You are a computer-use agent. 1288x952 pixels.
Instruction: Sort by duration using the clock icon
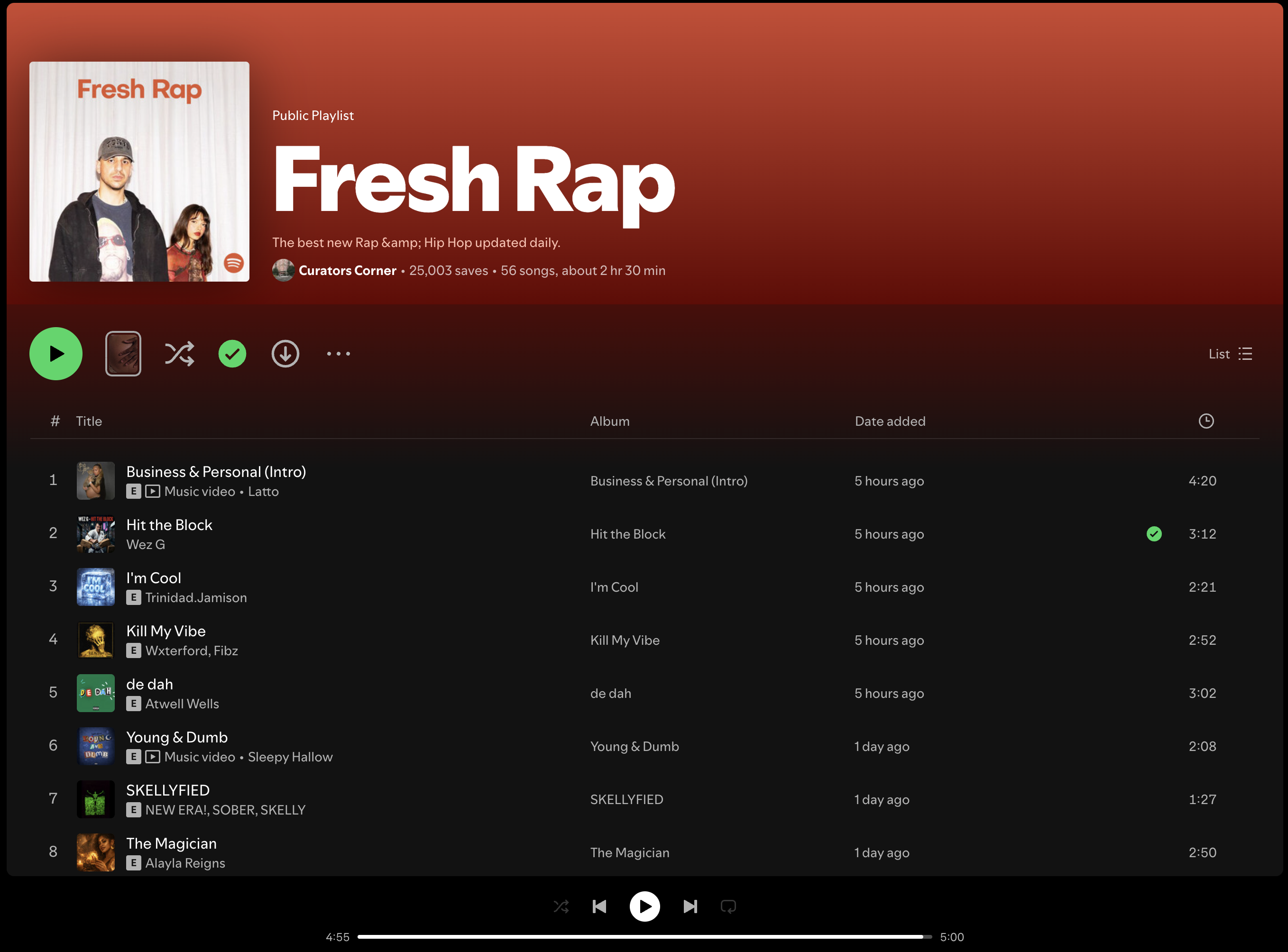pos(1206,421)
